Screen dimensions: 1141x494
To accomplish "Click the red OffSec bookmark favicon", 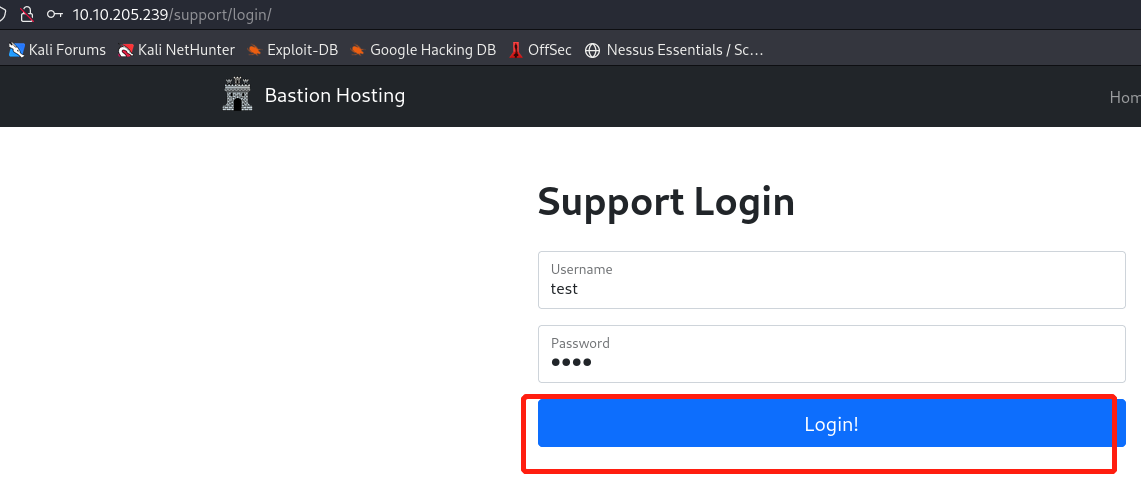I will [x=515, y=50].
